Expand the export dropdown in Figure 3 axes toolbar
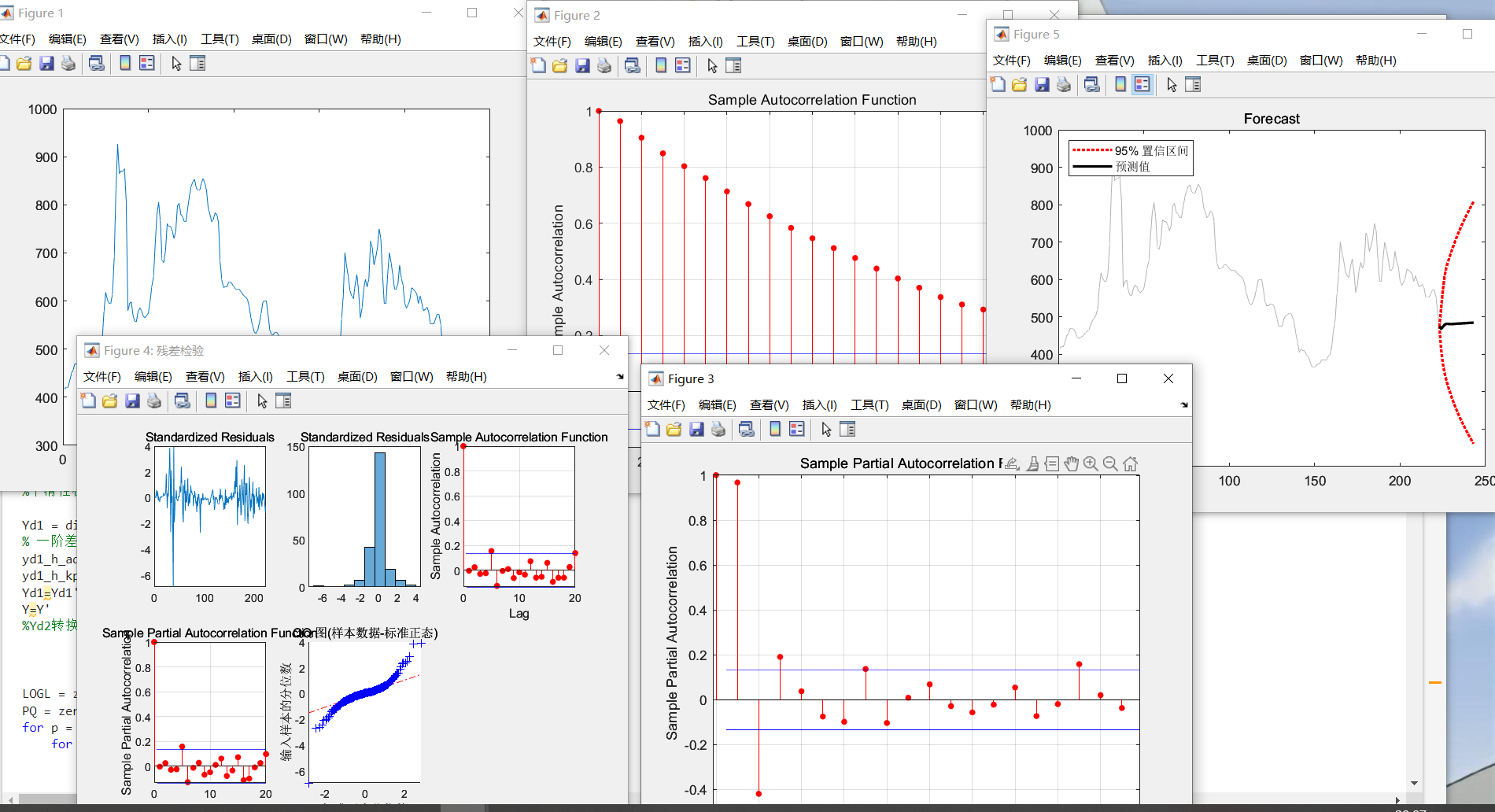The height and width of the screenshot is (812, 1495). 1013,464
